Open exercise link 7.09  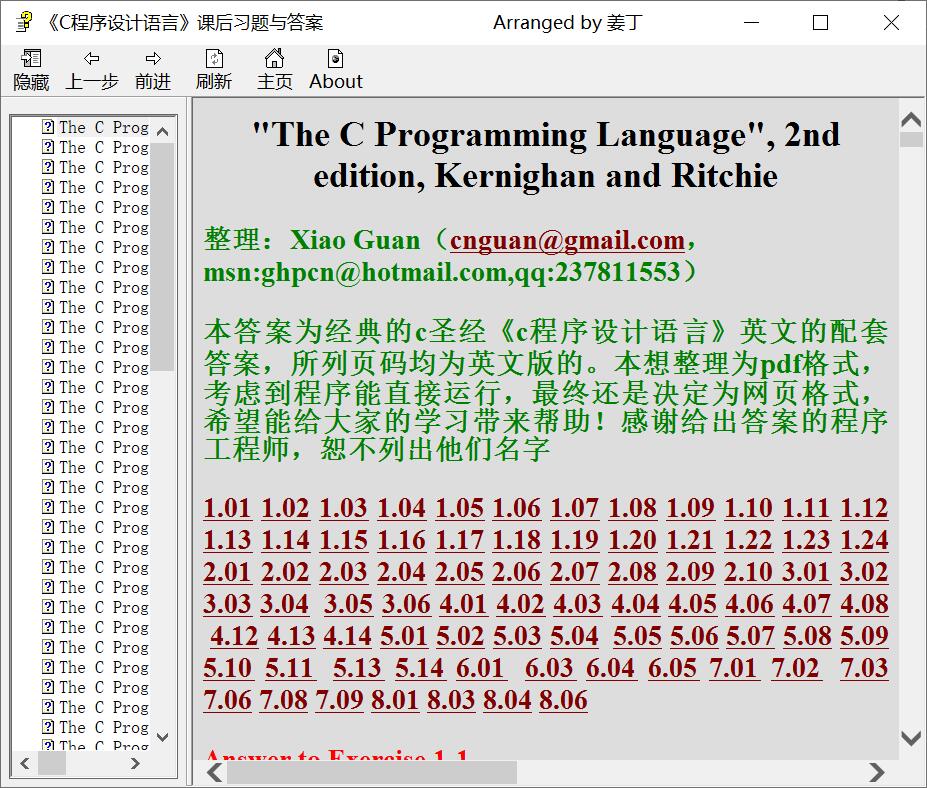(x=339, y=701)
